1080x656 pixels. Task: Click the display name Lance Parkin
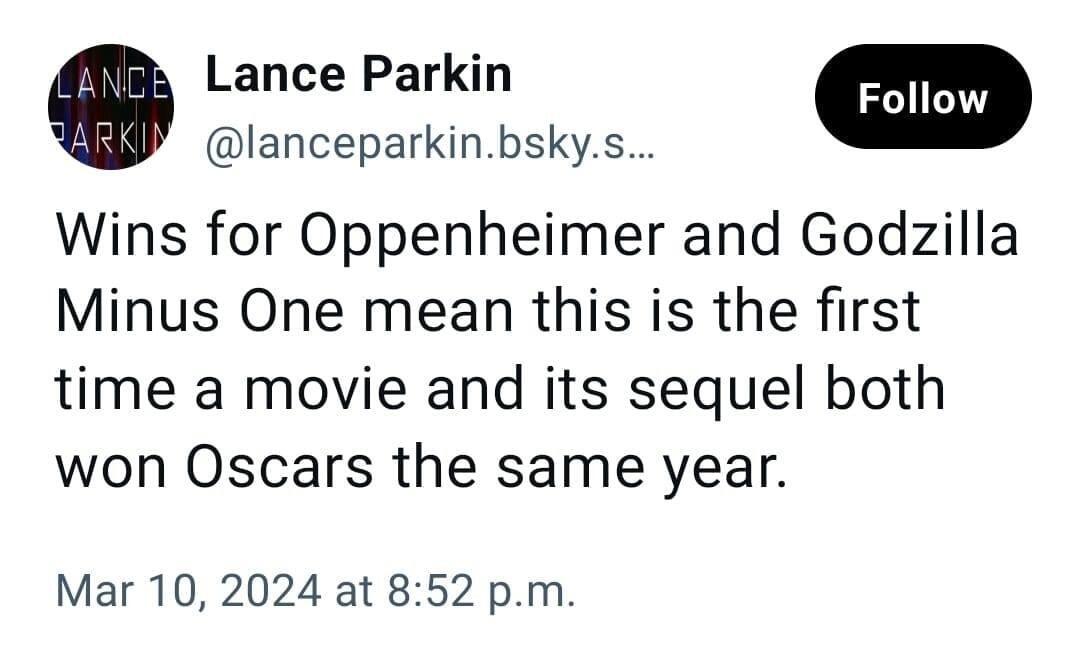coord(358,76)
